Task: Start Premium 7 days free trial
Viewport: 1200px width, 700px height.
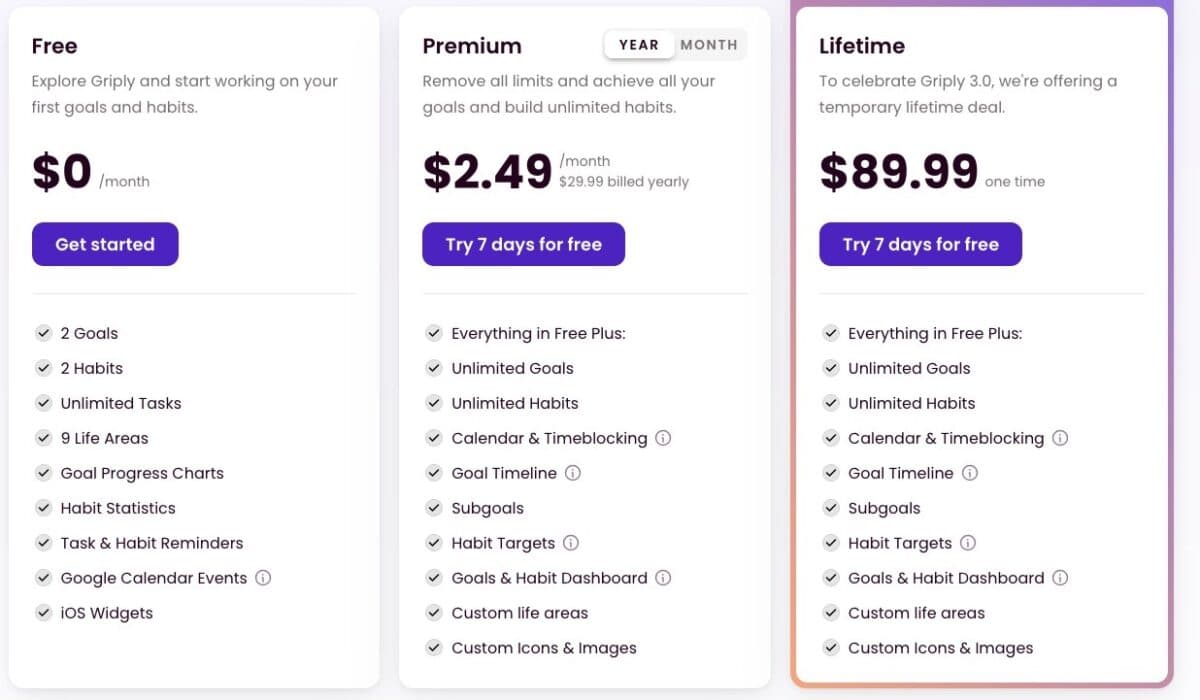Action: (523, 244)
